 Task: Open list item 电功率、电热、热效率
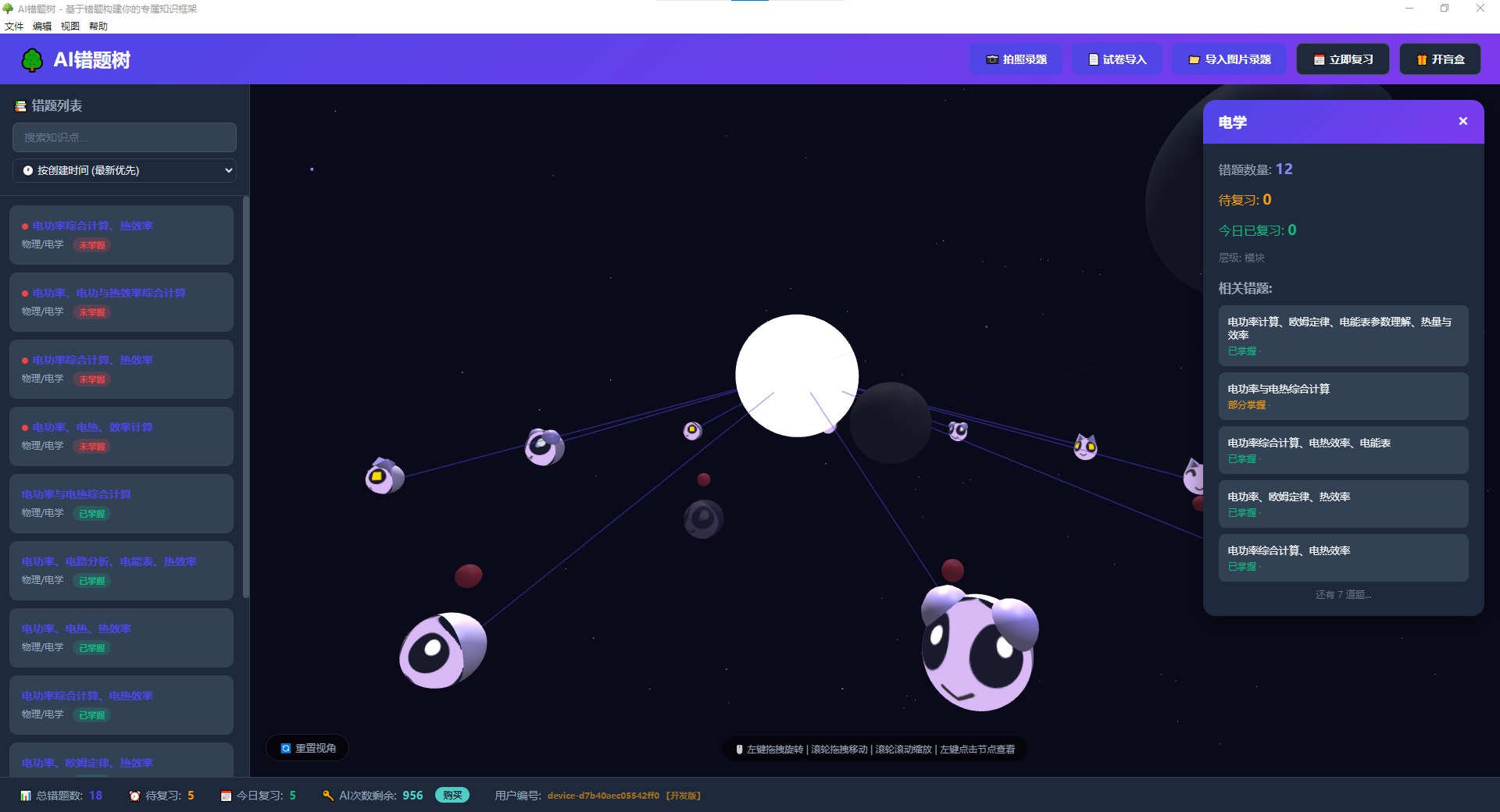[121, 638]
